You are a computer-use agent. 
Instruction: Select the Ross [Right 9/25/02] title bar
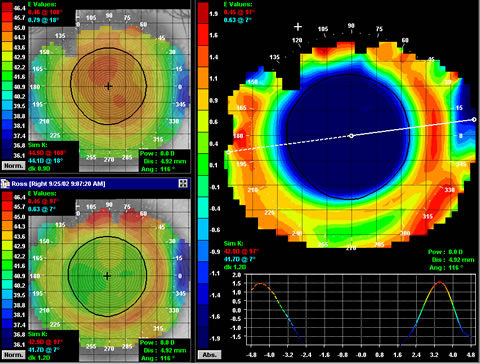coord(95,183)
